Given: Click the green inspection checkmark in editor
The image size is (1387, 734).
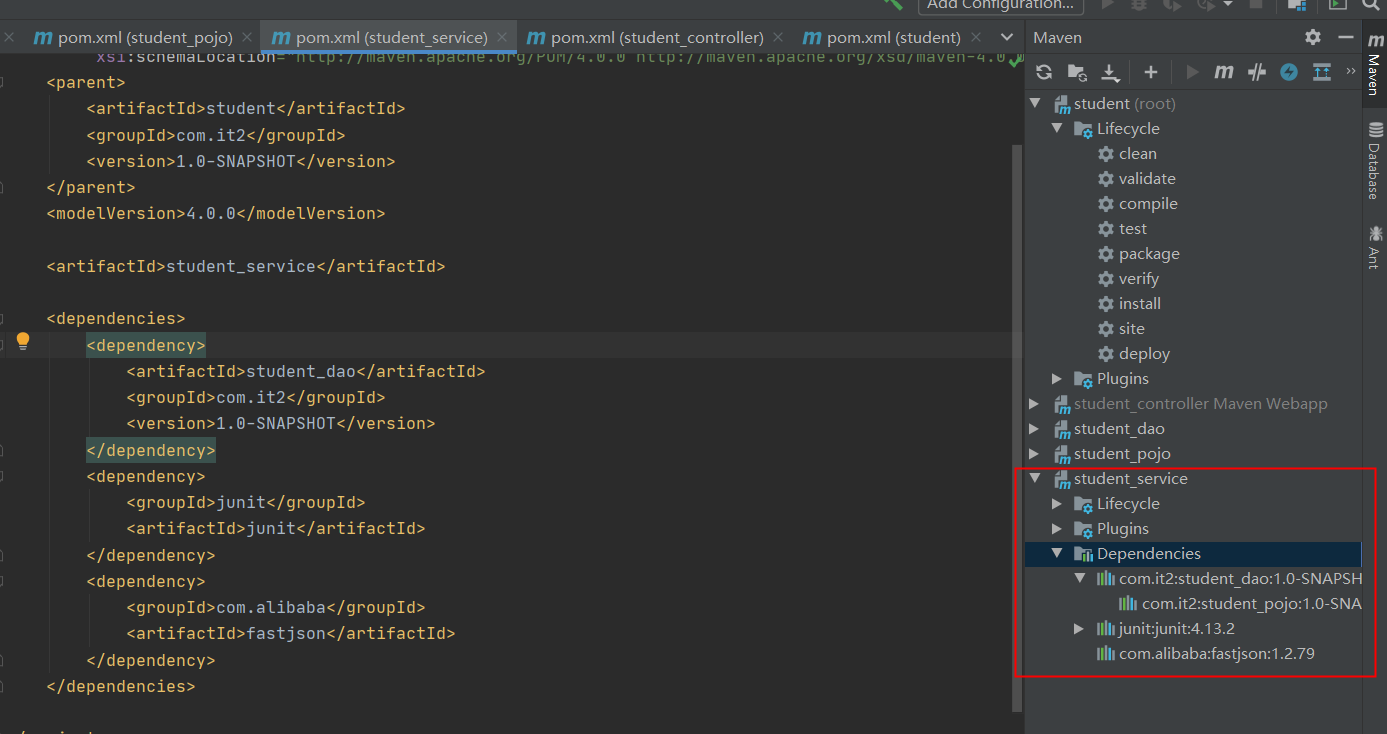Looking at the screenshot, I should pos(1015,60).
